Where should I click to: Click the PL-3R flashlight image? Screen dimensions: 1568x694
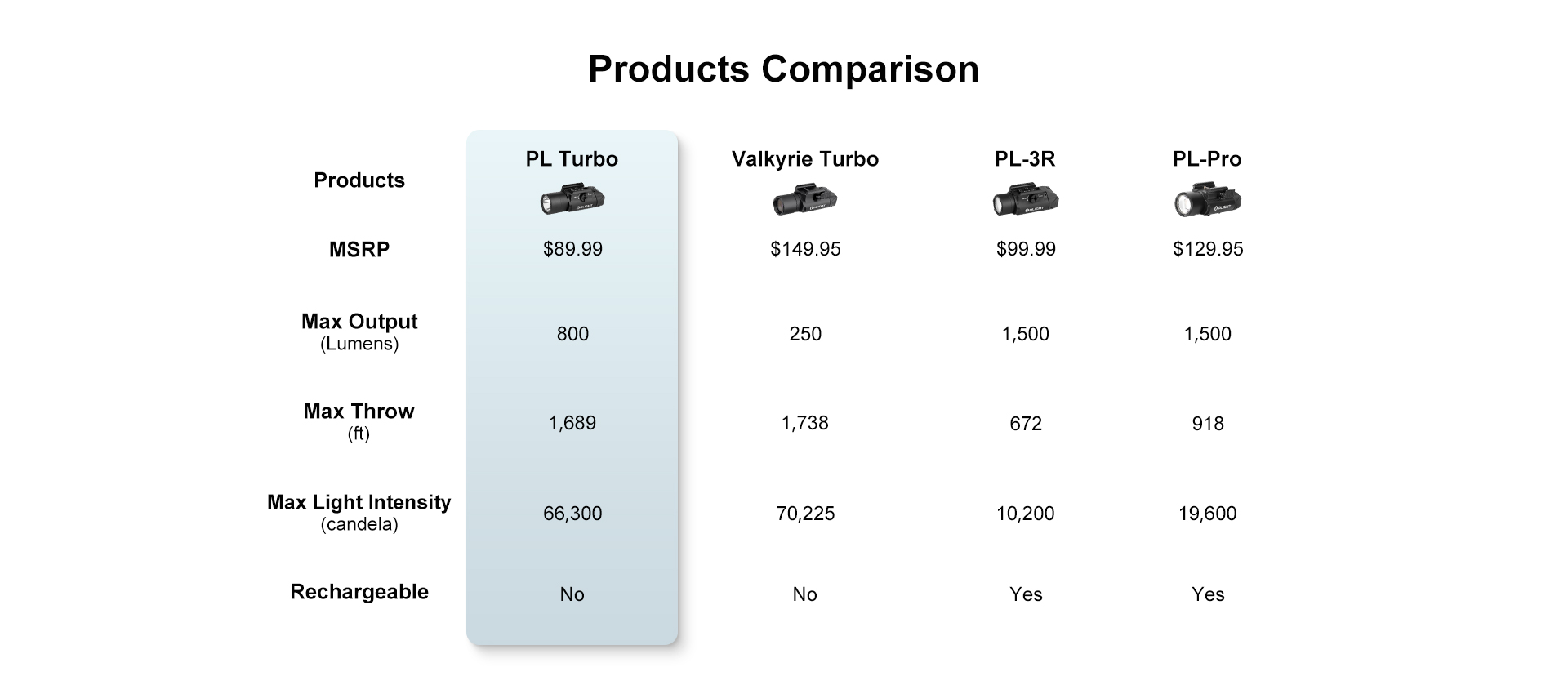pyautogui.click(x=1026, y=200)
